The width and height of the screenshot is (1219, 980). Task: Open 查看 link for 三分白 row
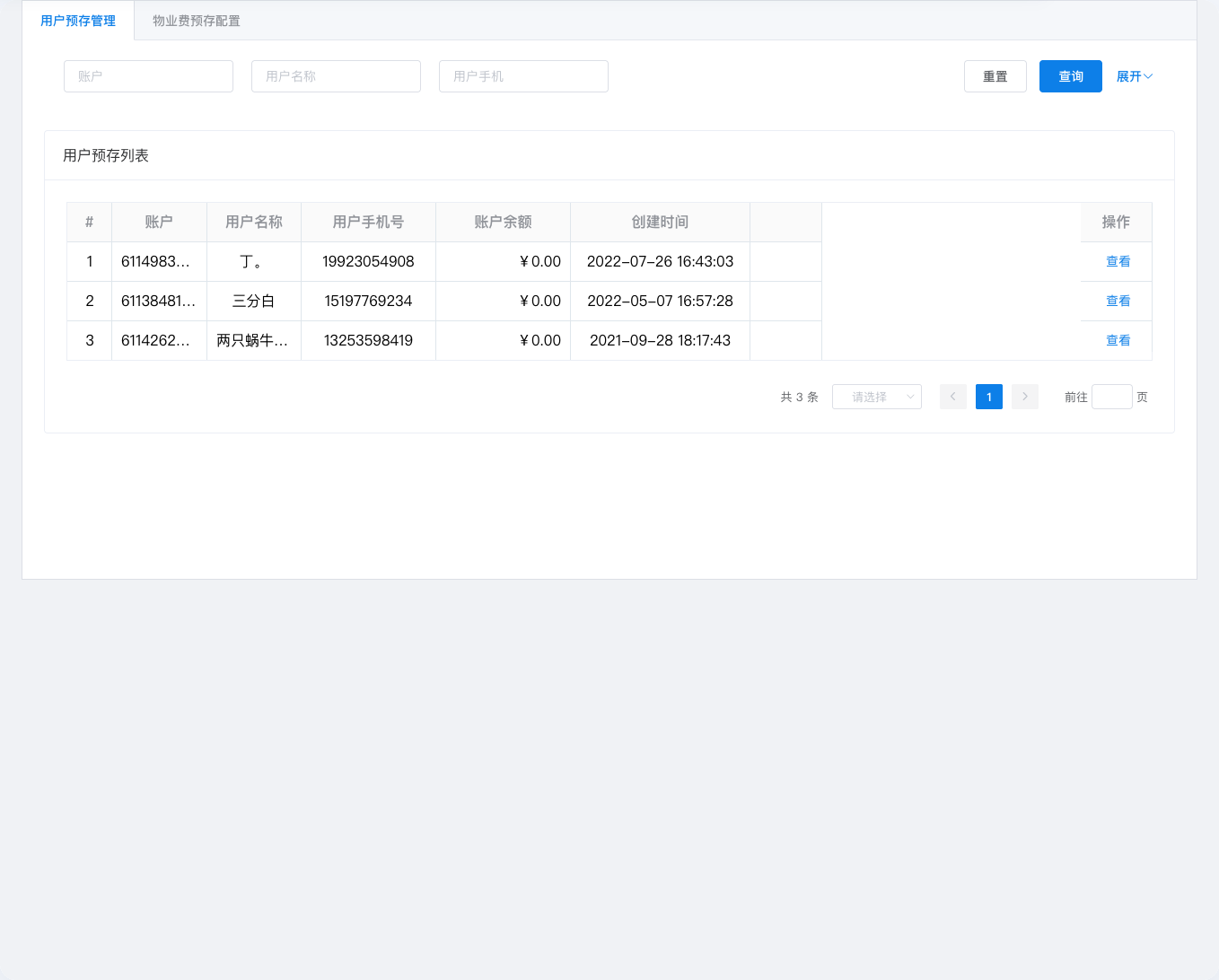pyautogui.click(x=1118, y=301)
